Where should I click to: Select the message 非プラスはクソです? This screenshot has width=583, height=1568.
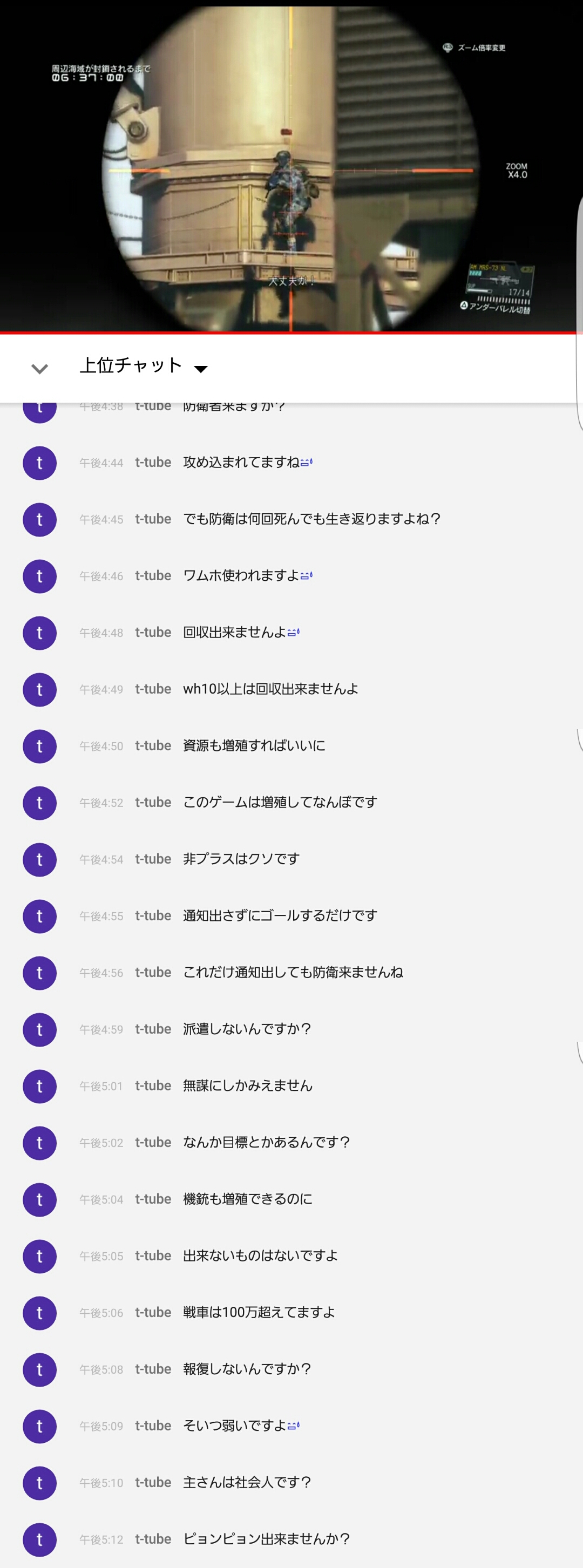[241, 859]
